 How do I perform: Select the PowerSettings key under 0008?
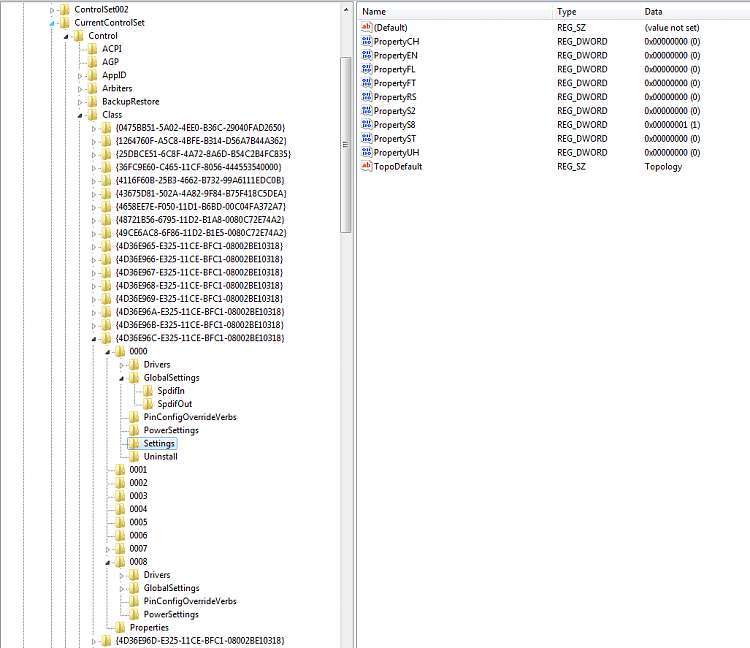(x=171, y=614)
